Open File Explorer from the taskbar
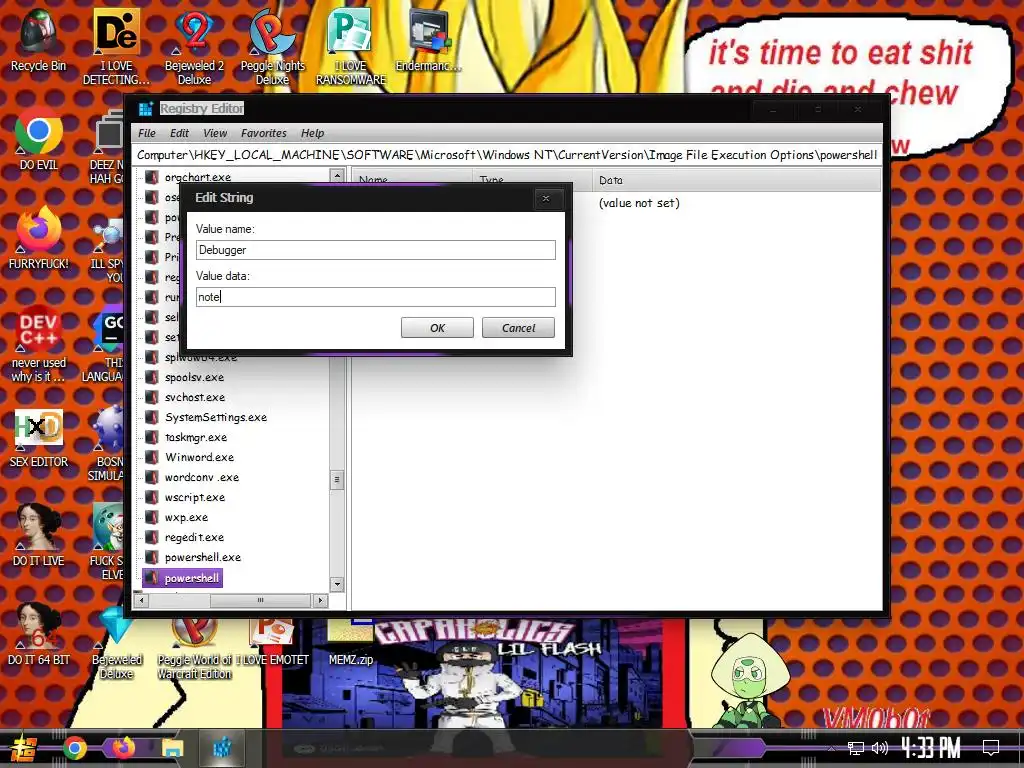 [x=173, y=748]
